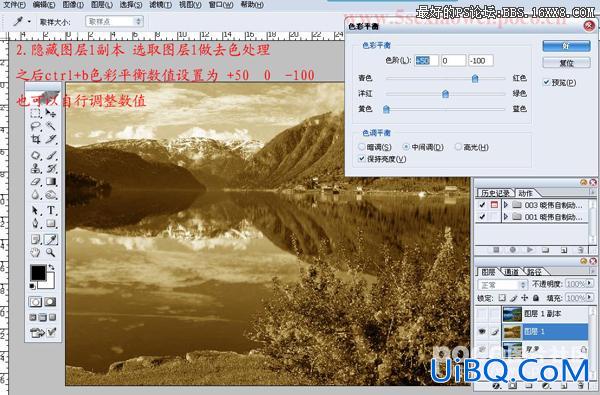Switch to 通道 channels tab
Image resolution: width=600 pixels, height=395 pixels.
tap(511, 272)
